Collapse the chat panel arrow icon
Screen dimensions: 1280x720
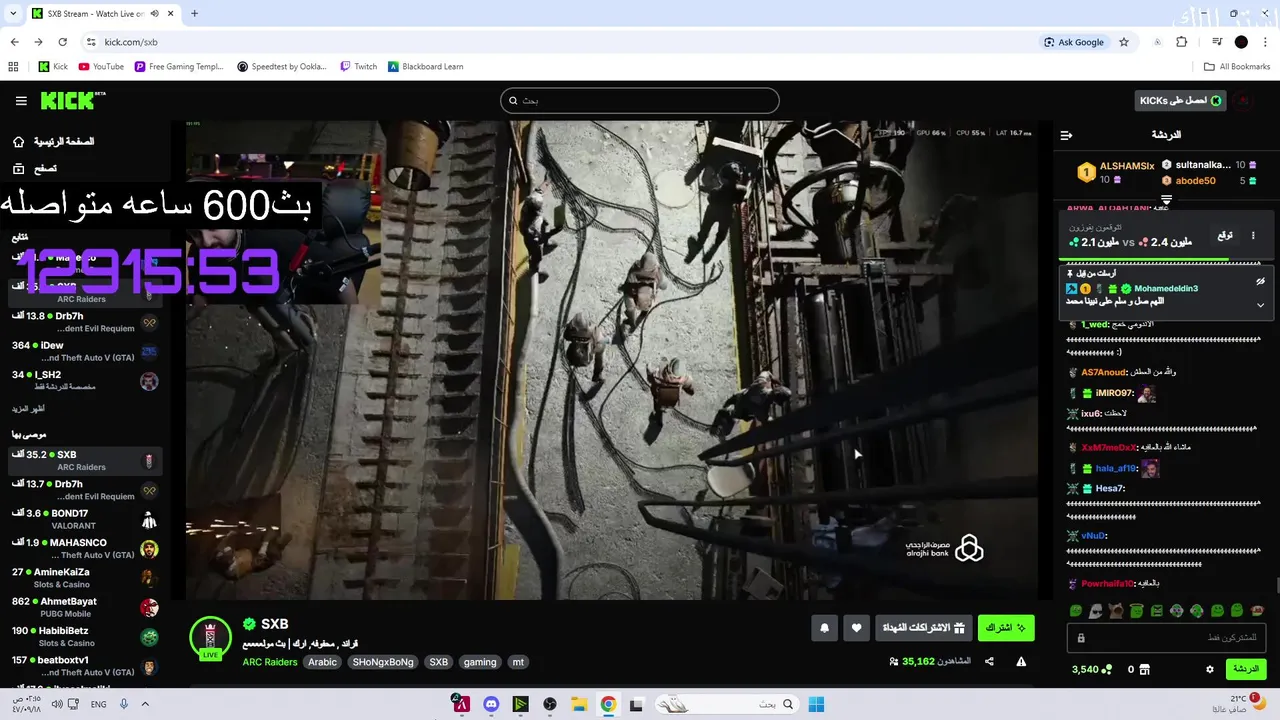tap(1066, 135)
